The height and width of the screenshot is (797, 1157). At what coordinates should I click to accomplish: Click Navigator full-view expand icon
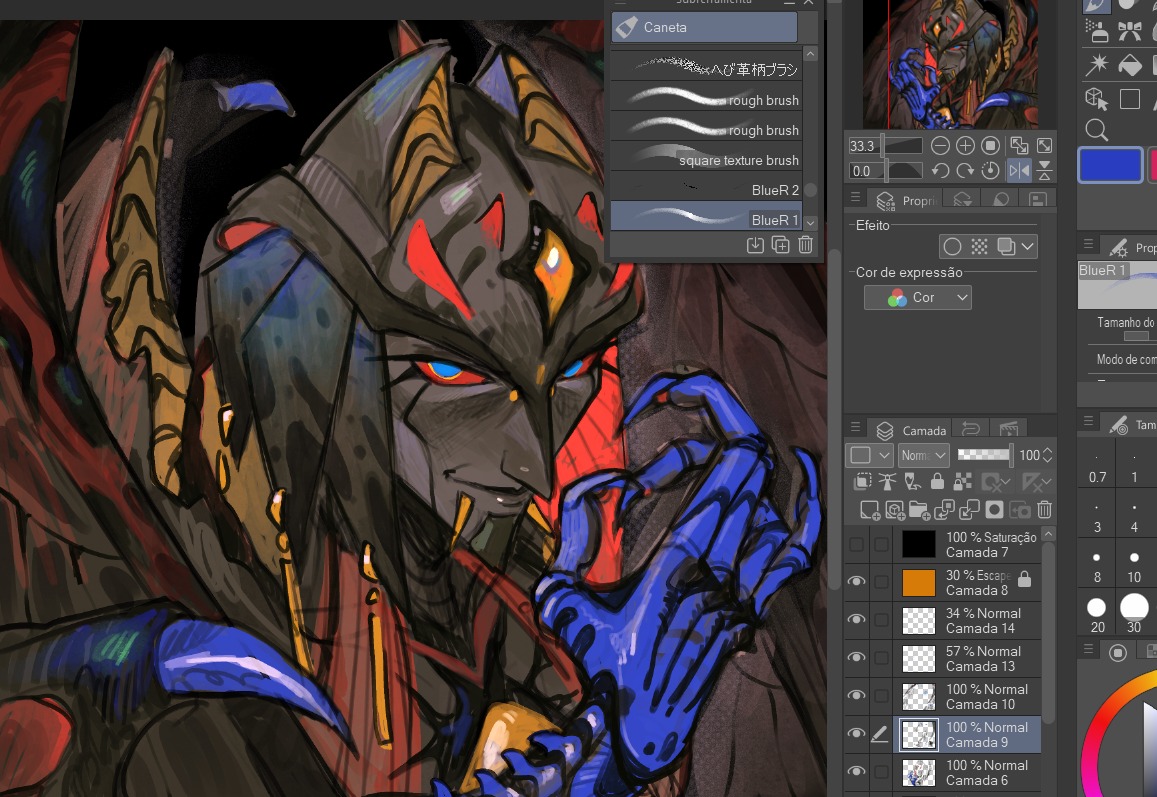click(1045, 145)
